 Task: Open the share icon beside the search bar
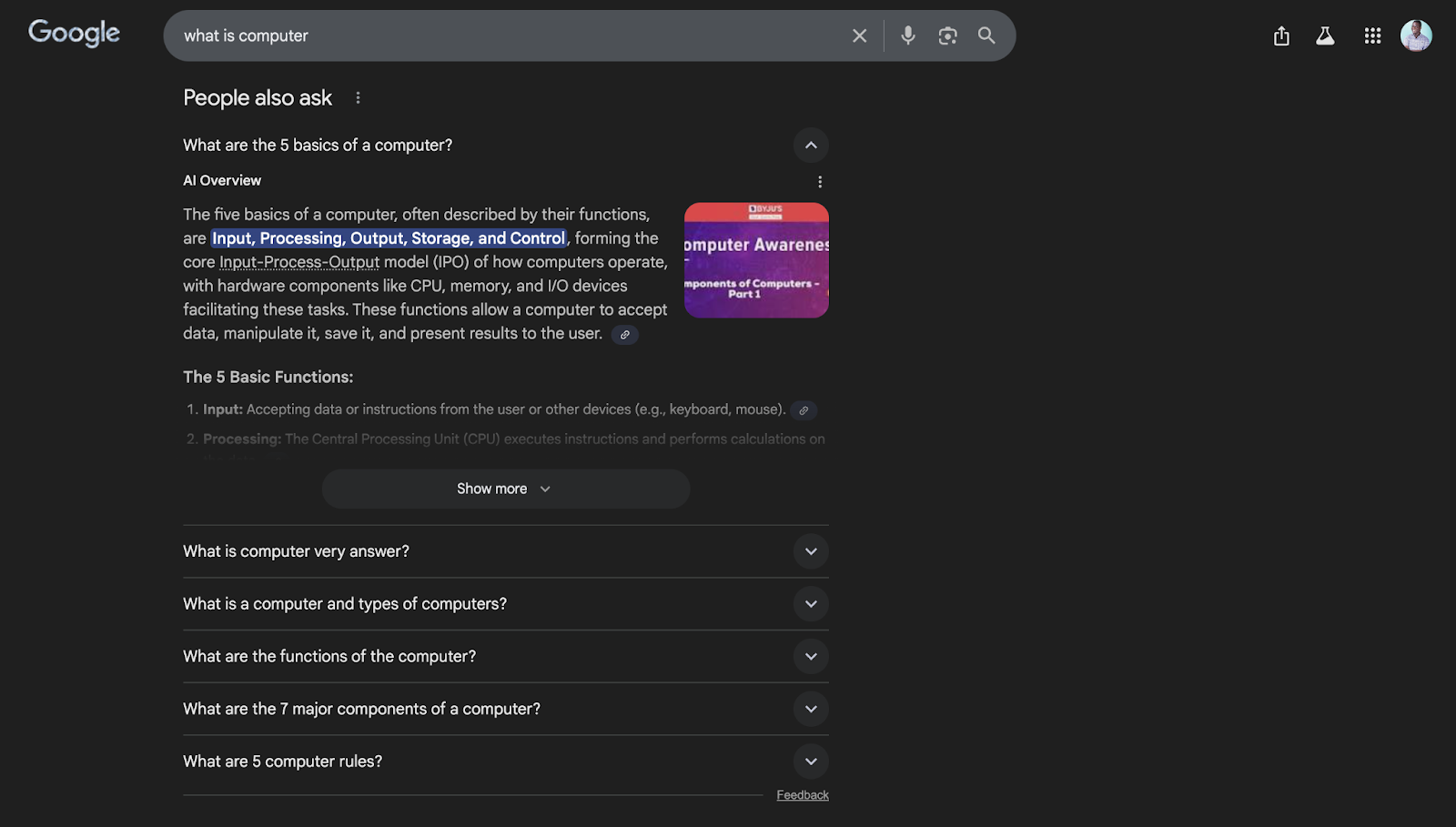pyautogui.click(x=1280, y=35)
